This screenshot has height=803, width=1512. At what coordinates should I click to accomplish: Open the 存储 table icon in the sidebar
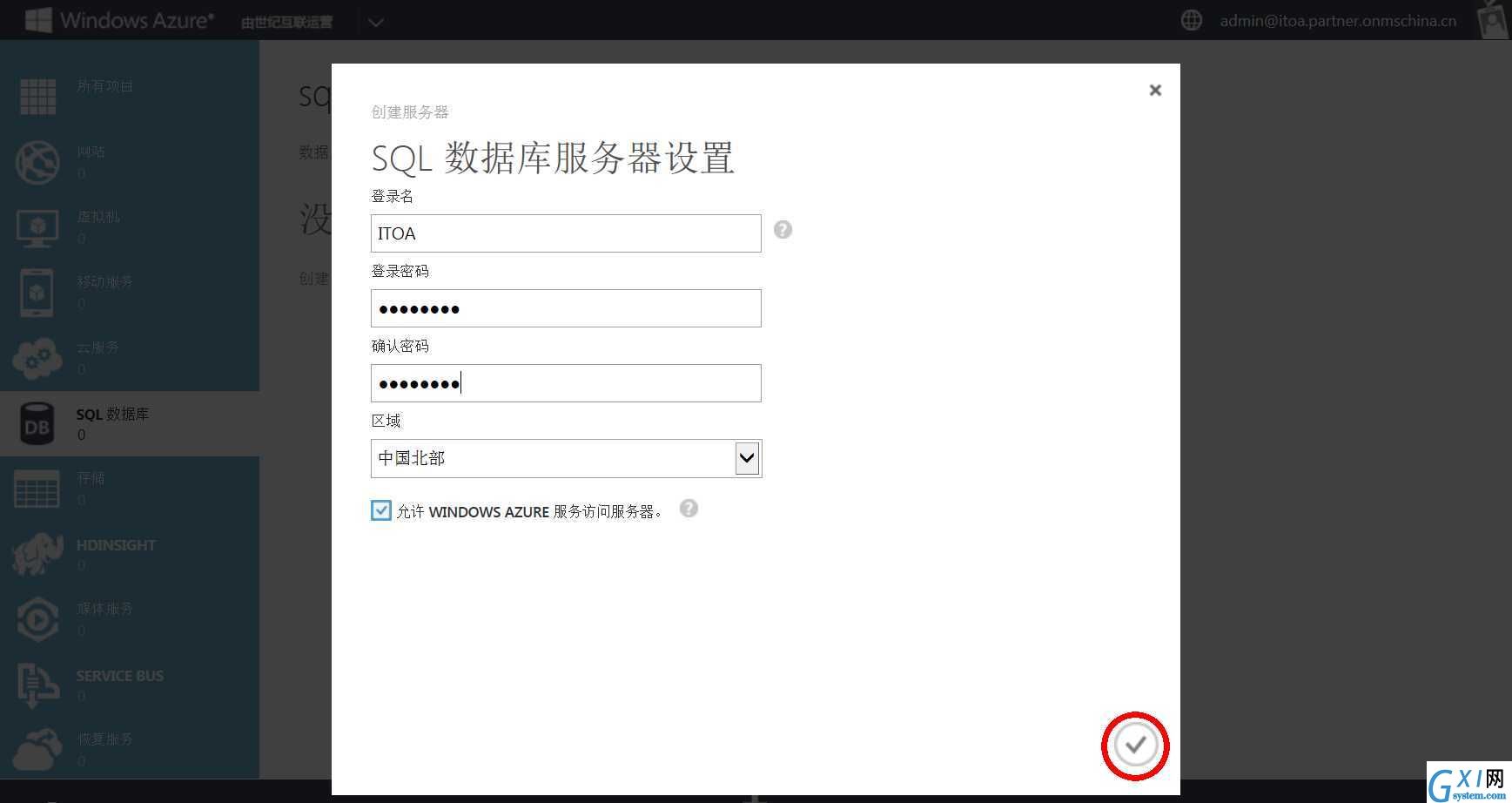(x=37, y=489)
